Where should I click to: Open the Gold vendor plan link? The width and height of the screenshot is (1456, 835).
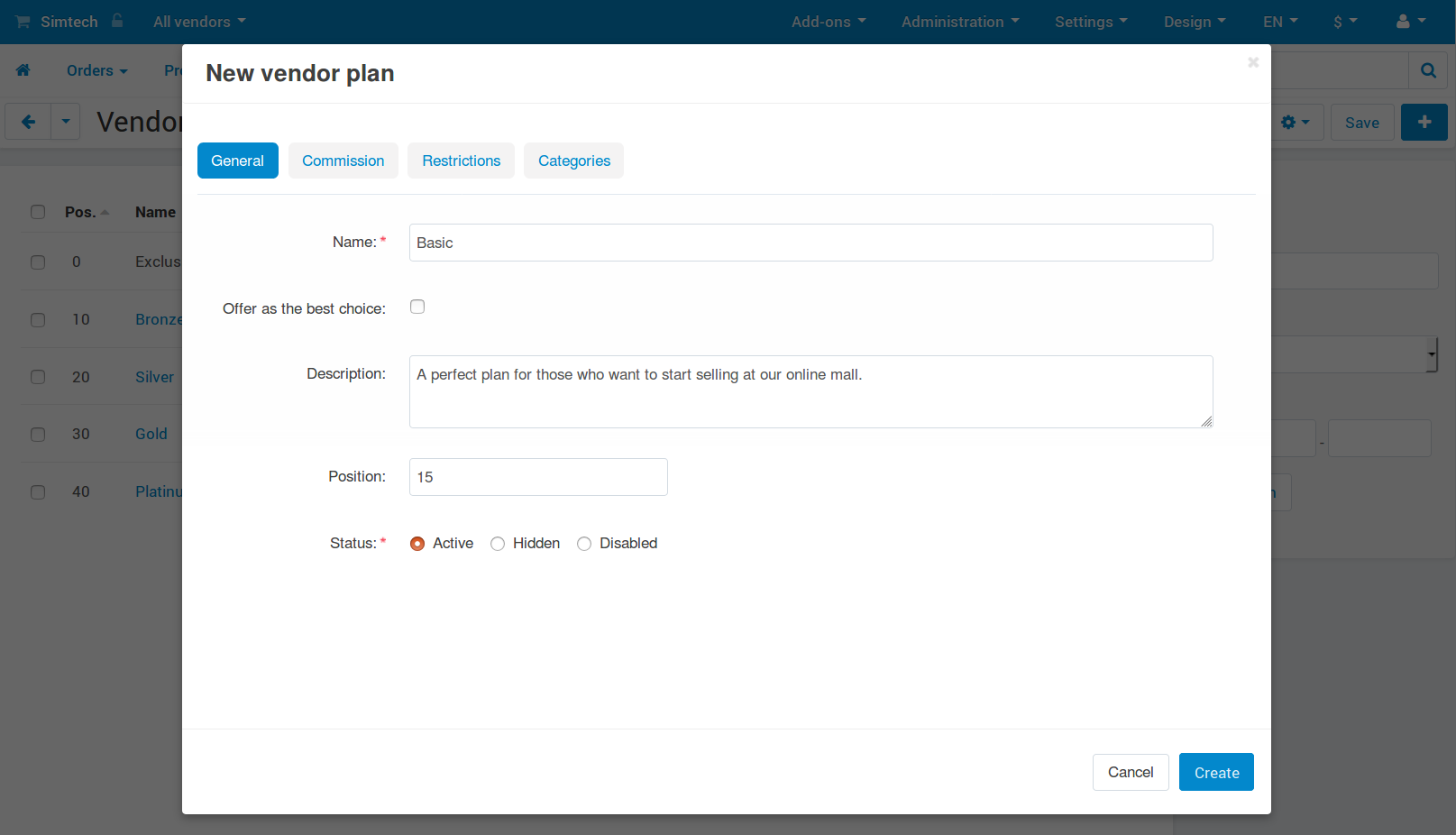click(151, 434)
